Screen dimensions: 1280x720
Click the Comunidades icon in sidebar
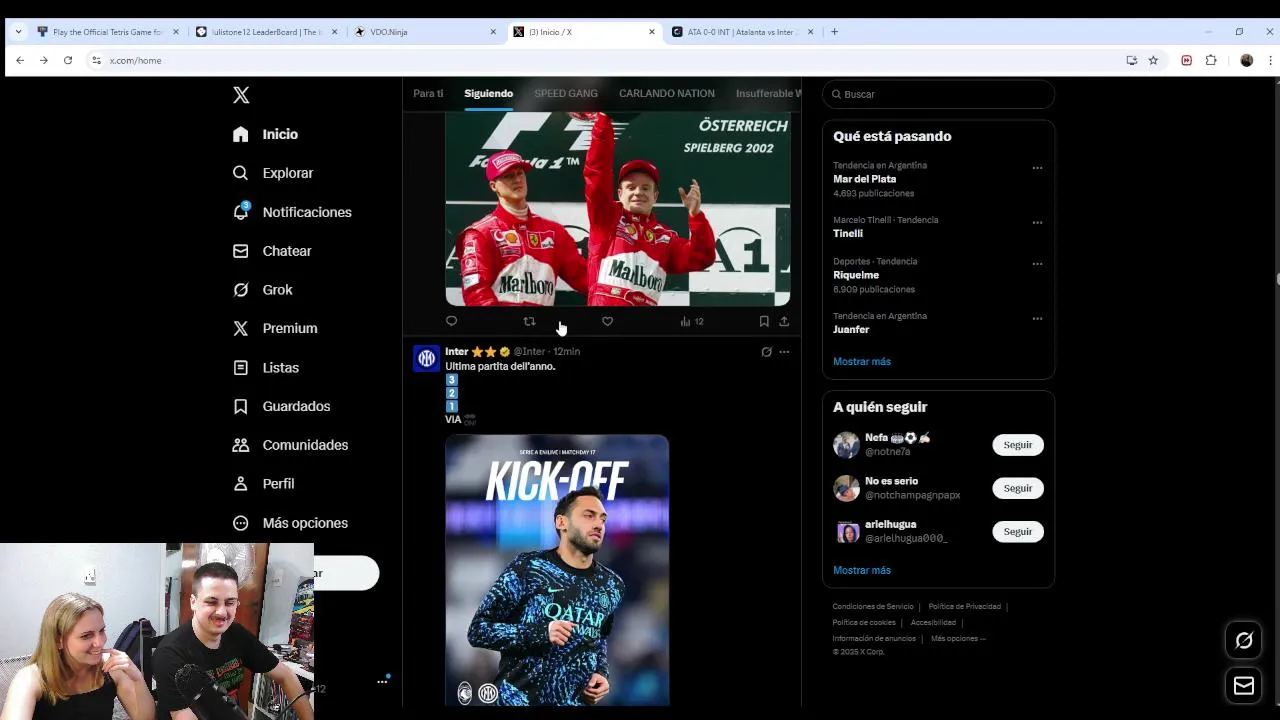click(240, 445)
